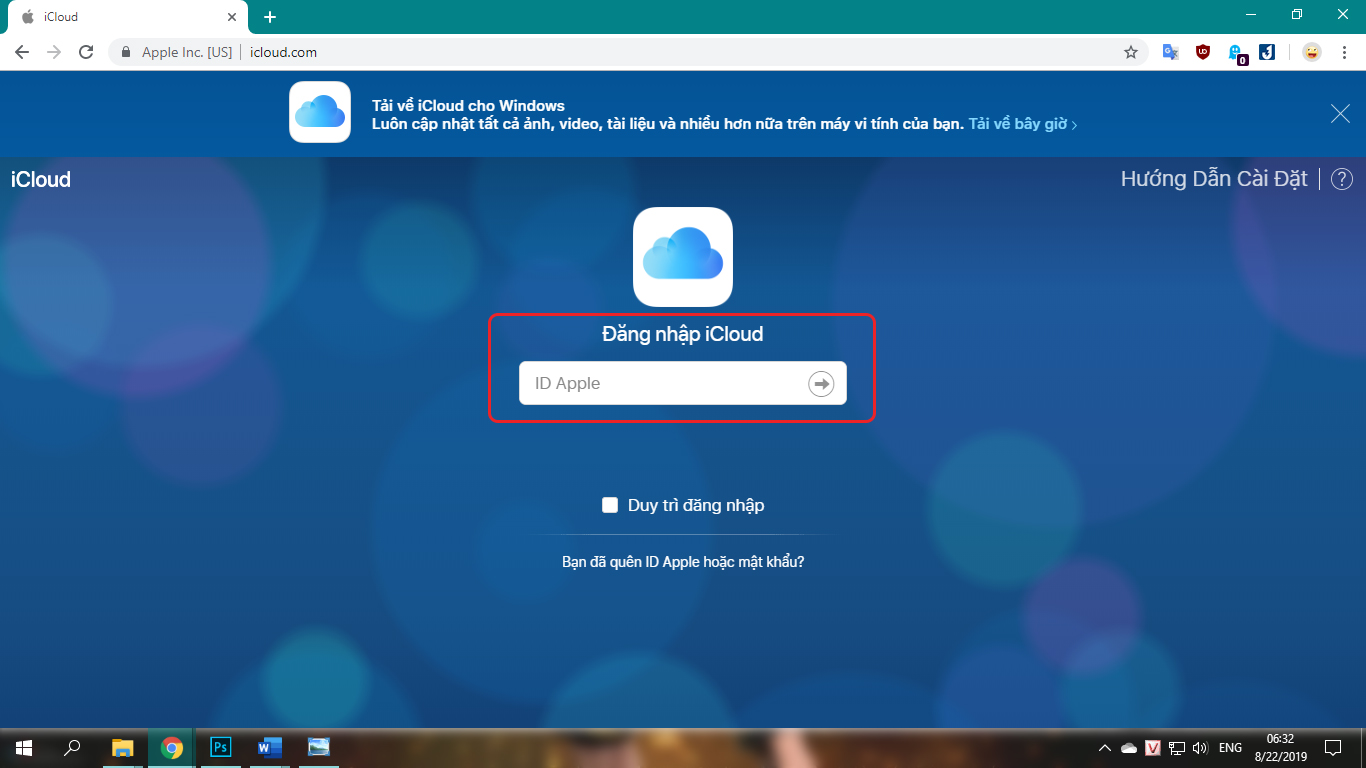Dismiss the iCloud for Windows banner
1366x768 pixels.
pyautogui.click(x=1340, y=114)
